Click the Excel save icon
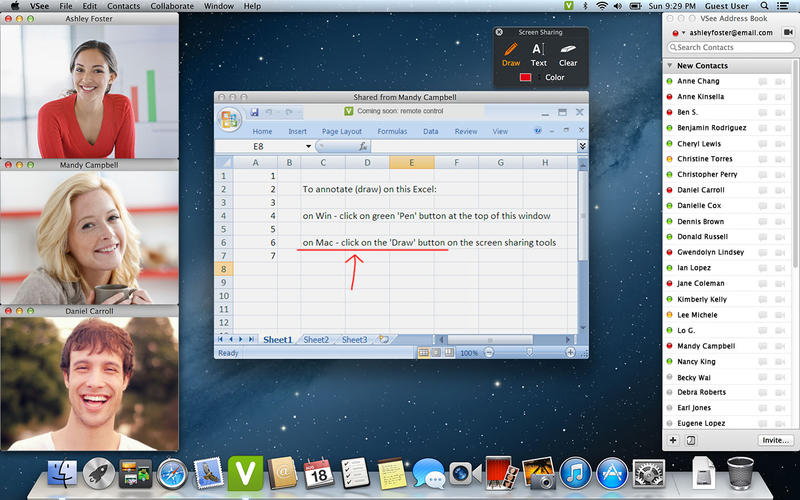Screen dimensions: 800x500 click(255, 112)
